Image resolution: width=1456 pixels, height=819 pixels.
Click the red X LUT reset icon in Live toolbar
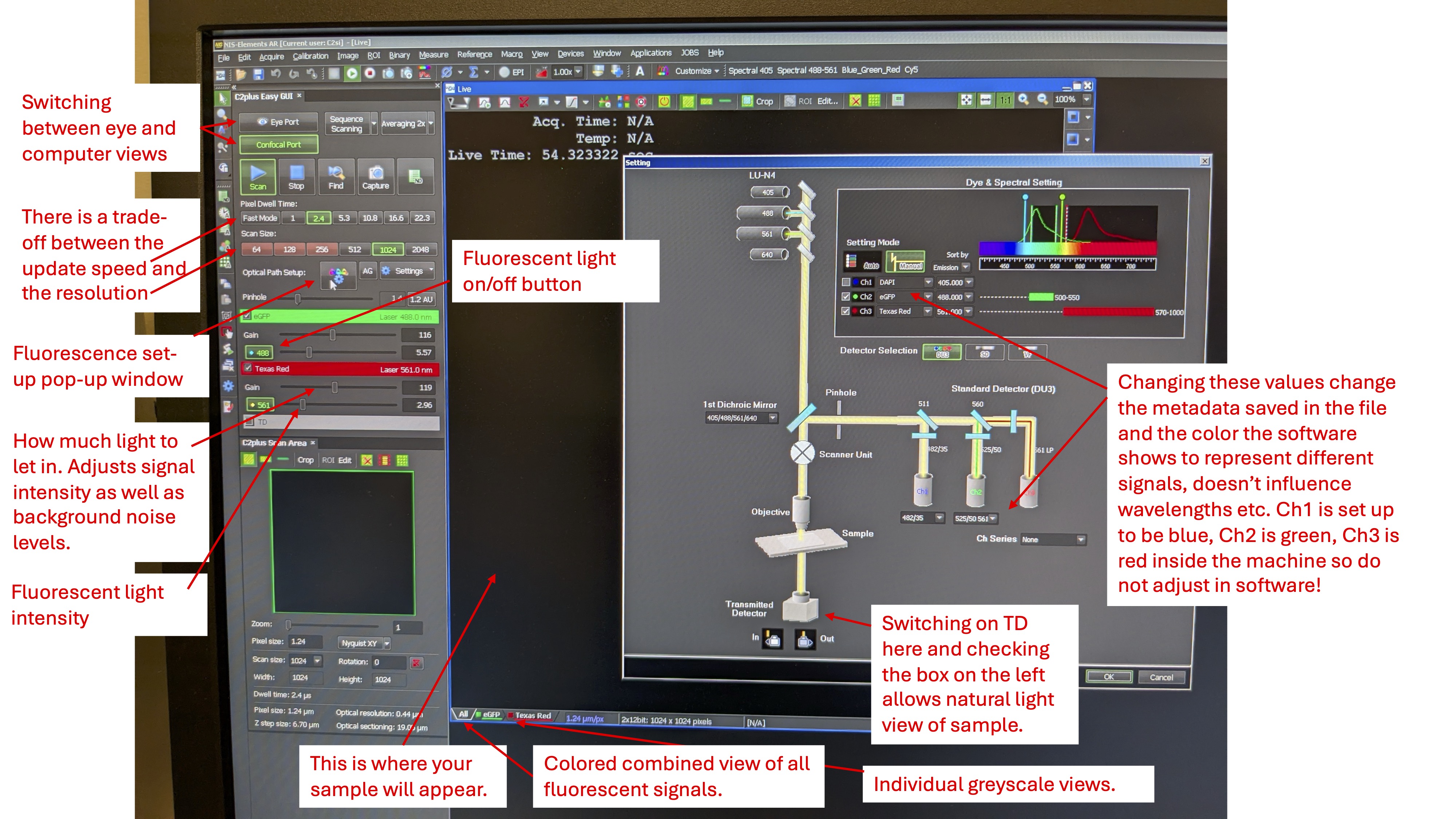click(524, 102)
